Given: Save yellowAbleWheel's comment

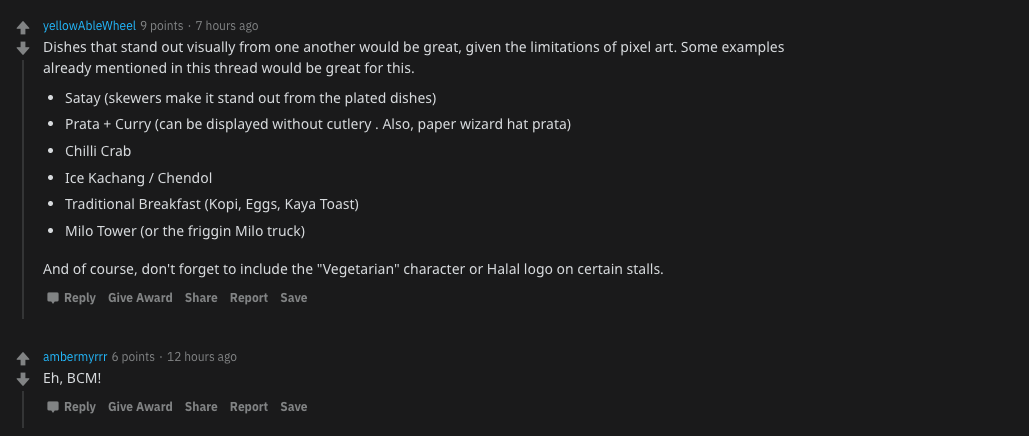Looking at the screenshot, I should (x=293, y=297).
